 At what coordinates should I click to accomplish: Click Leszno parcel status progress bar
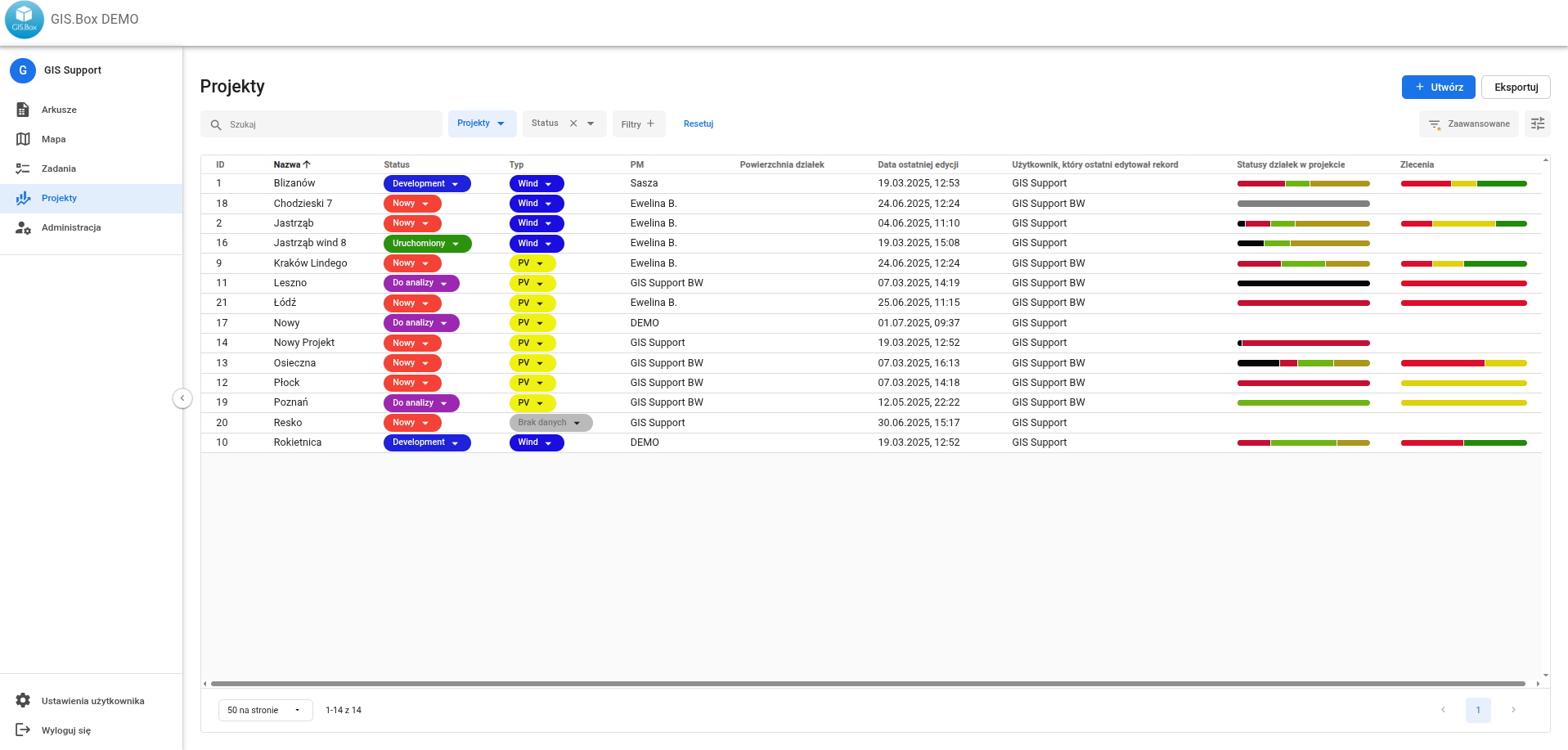pyautogui.click(x=1303, y=283)
